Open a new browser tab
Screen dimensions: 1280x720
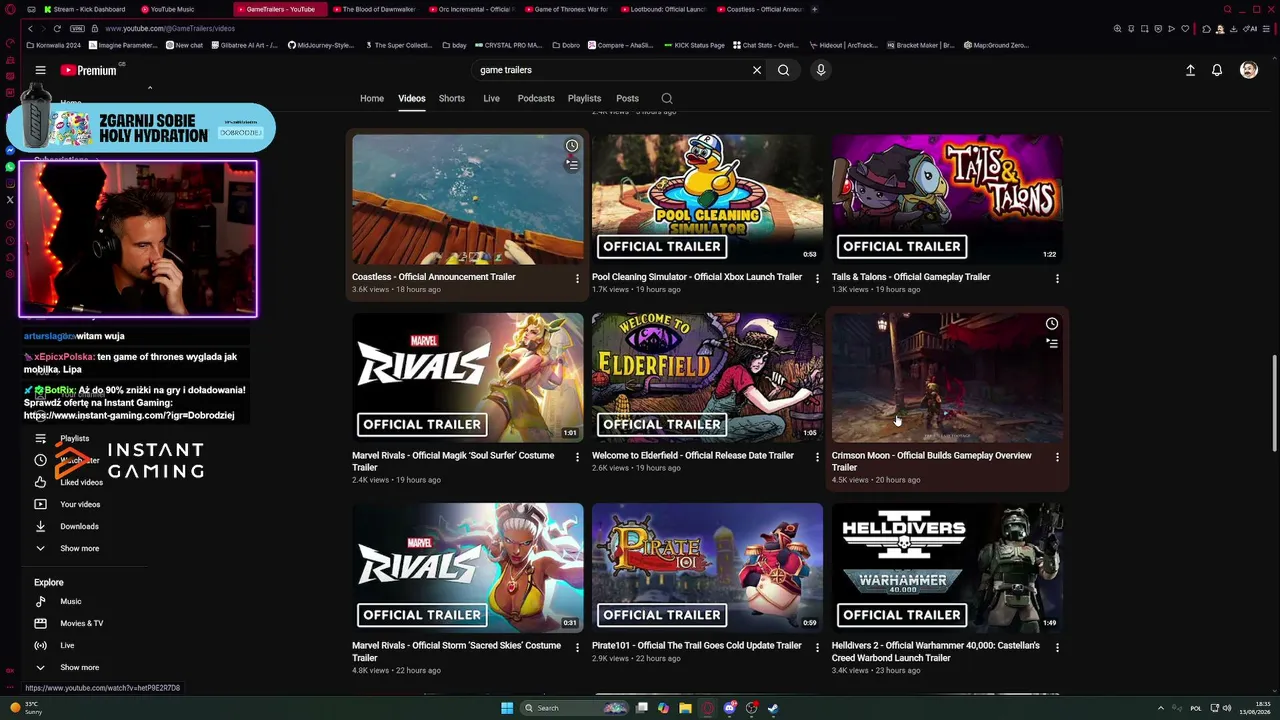(814, 9)
